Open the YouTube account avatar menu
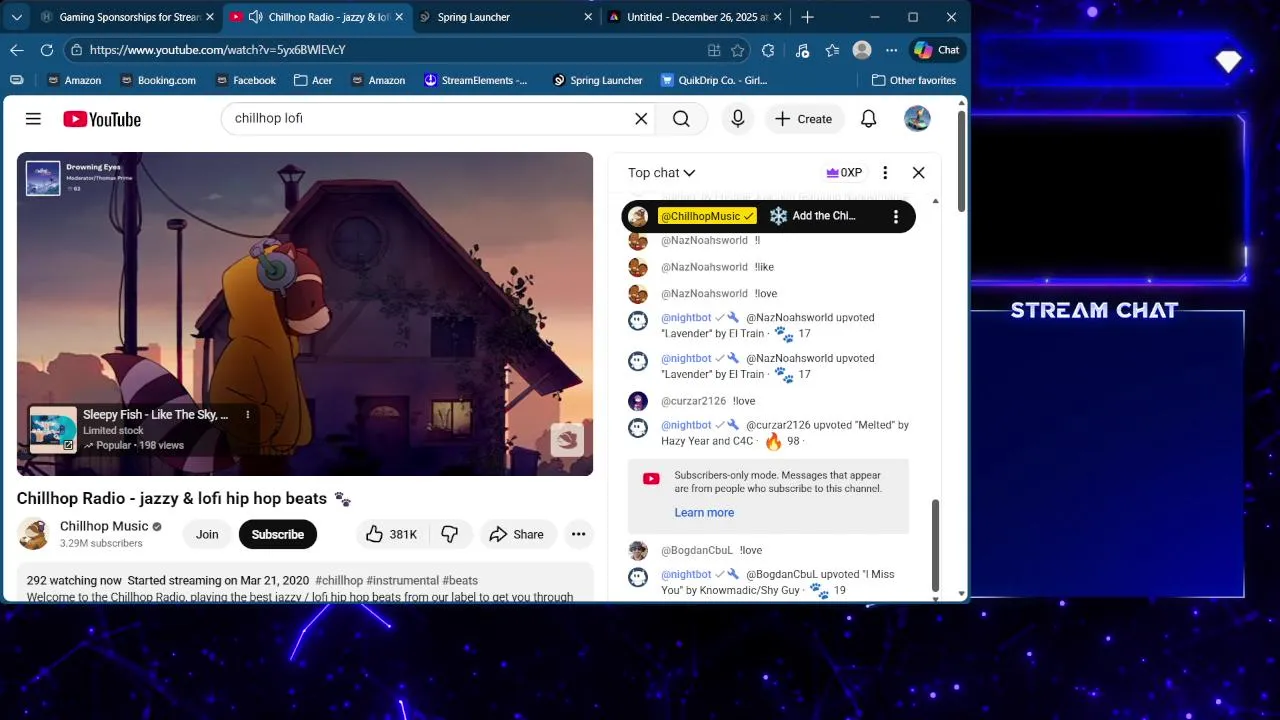The width and height of the screenshot is (1280, 720). pos(917,119)
